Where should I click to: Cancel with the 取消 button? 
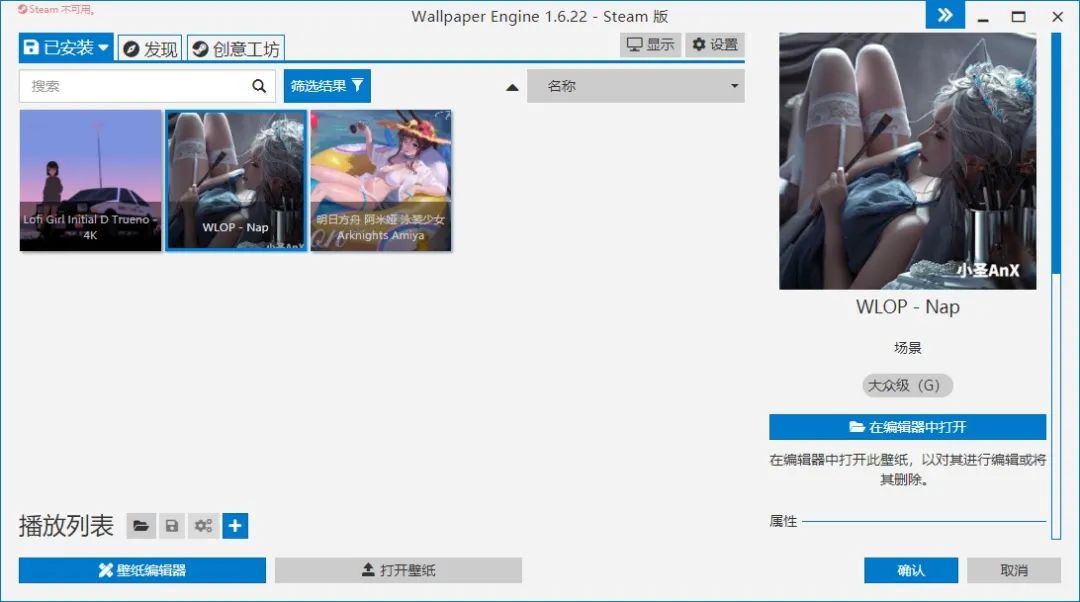[x=1014, y=570]
